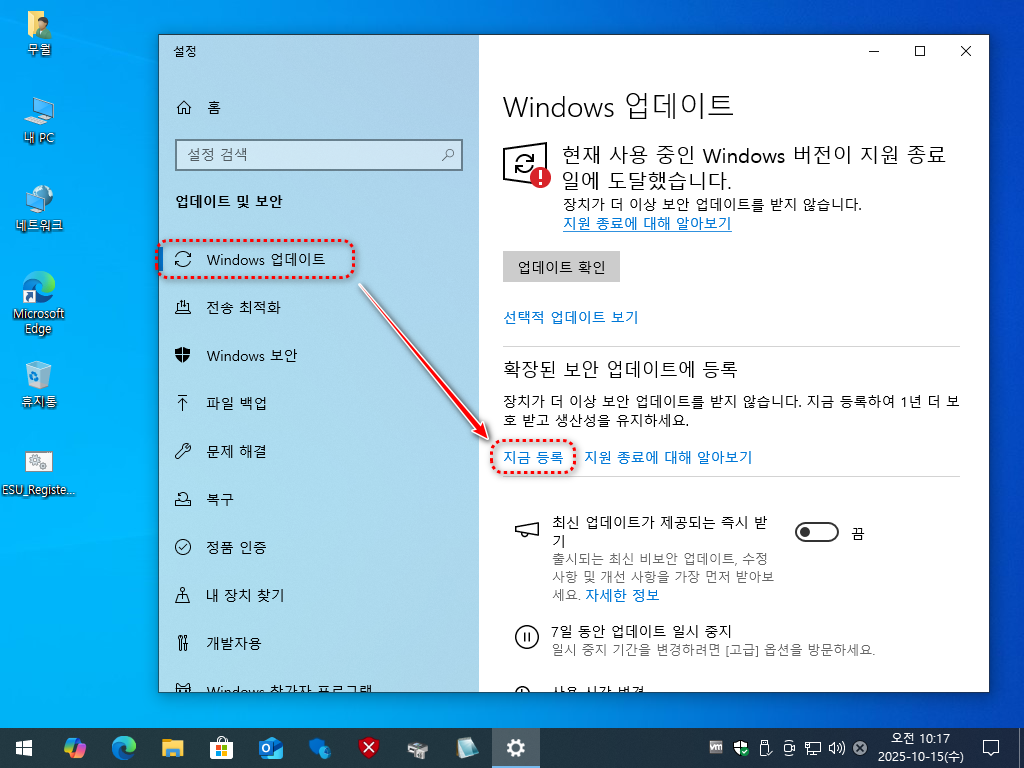Image resolution: width=1024 pixels, height=768 pixels.
Task: Open the notification center icon
Action: 991,748
